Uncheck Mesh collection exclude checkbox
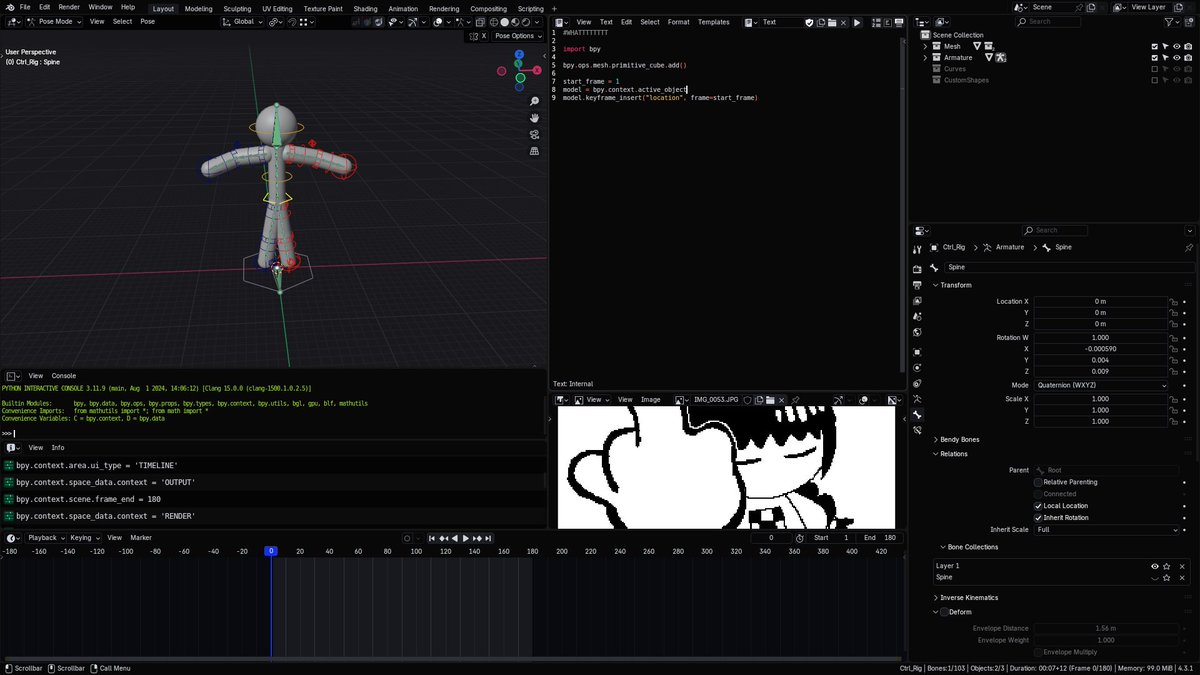Screen dimensions: 1200x675 click(x=1155, y=46)
